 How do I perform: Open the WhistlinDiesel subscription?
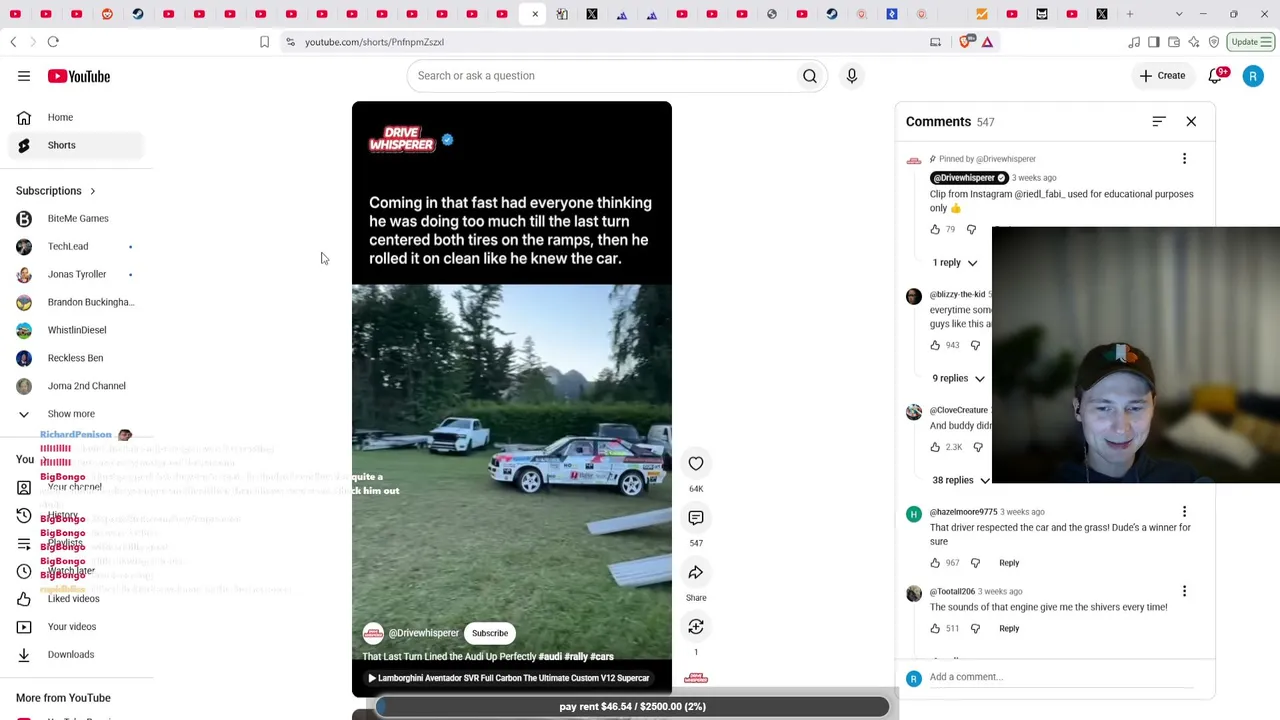[77, 330]
